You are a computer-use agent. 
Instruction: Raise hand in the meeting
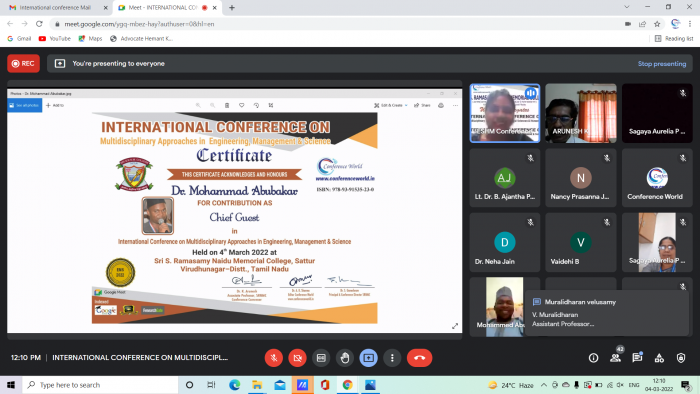[x=345, y=358]
